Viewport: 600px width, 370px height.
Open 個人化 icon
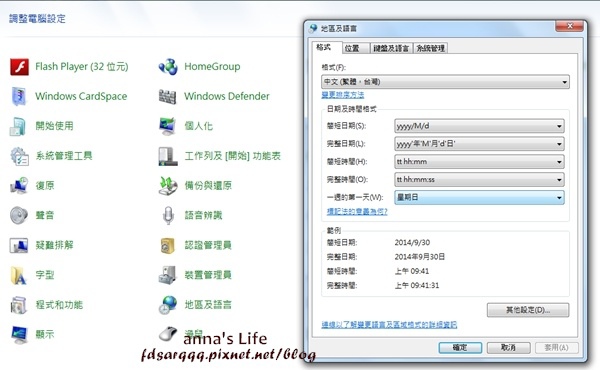pyautogui.click(x=168, y=126)
